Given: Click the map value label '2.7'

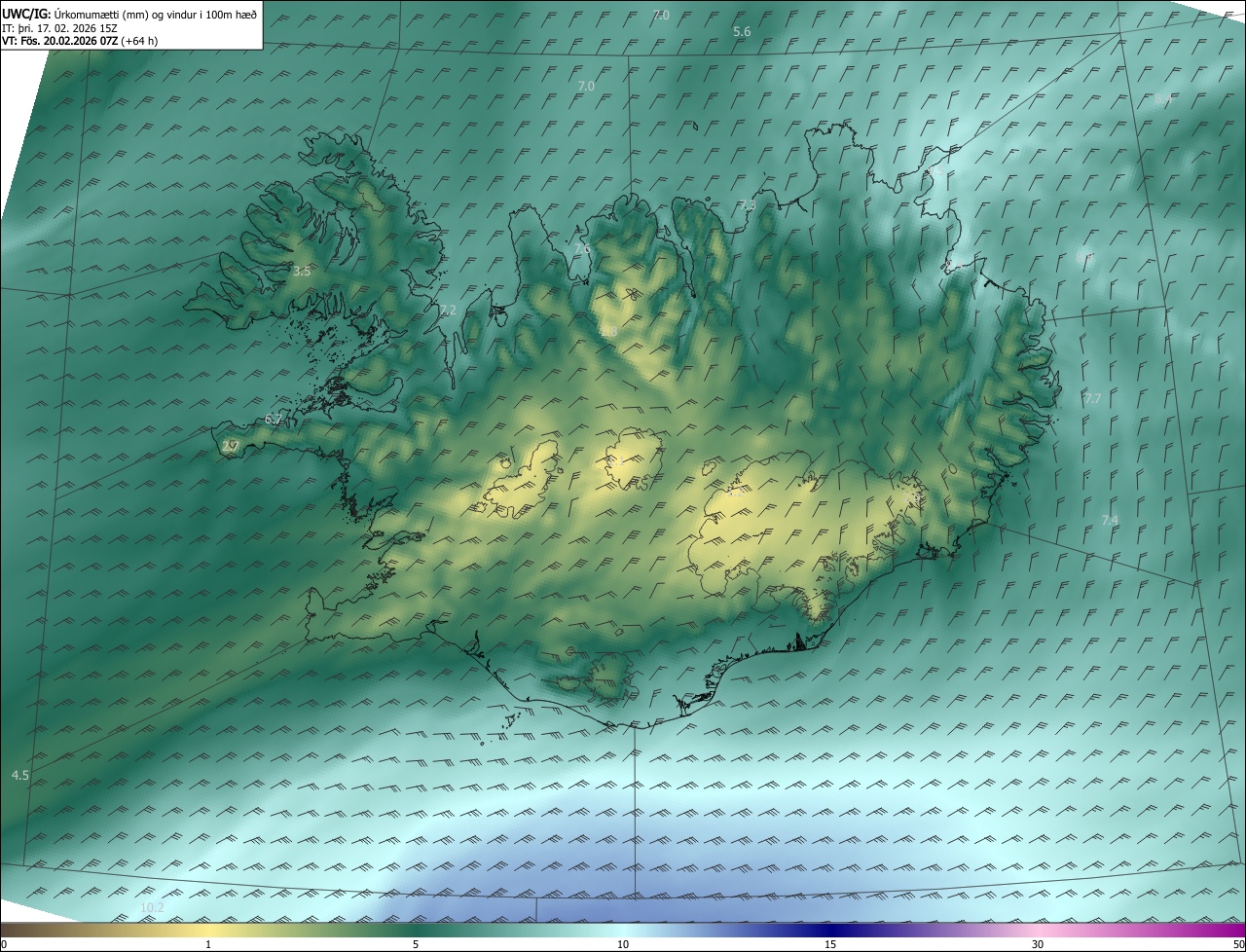Looking at the screenshot, I should pos(230,446).
